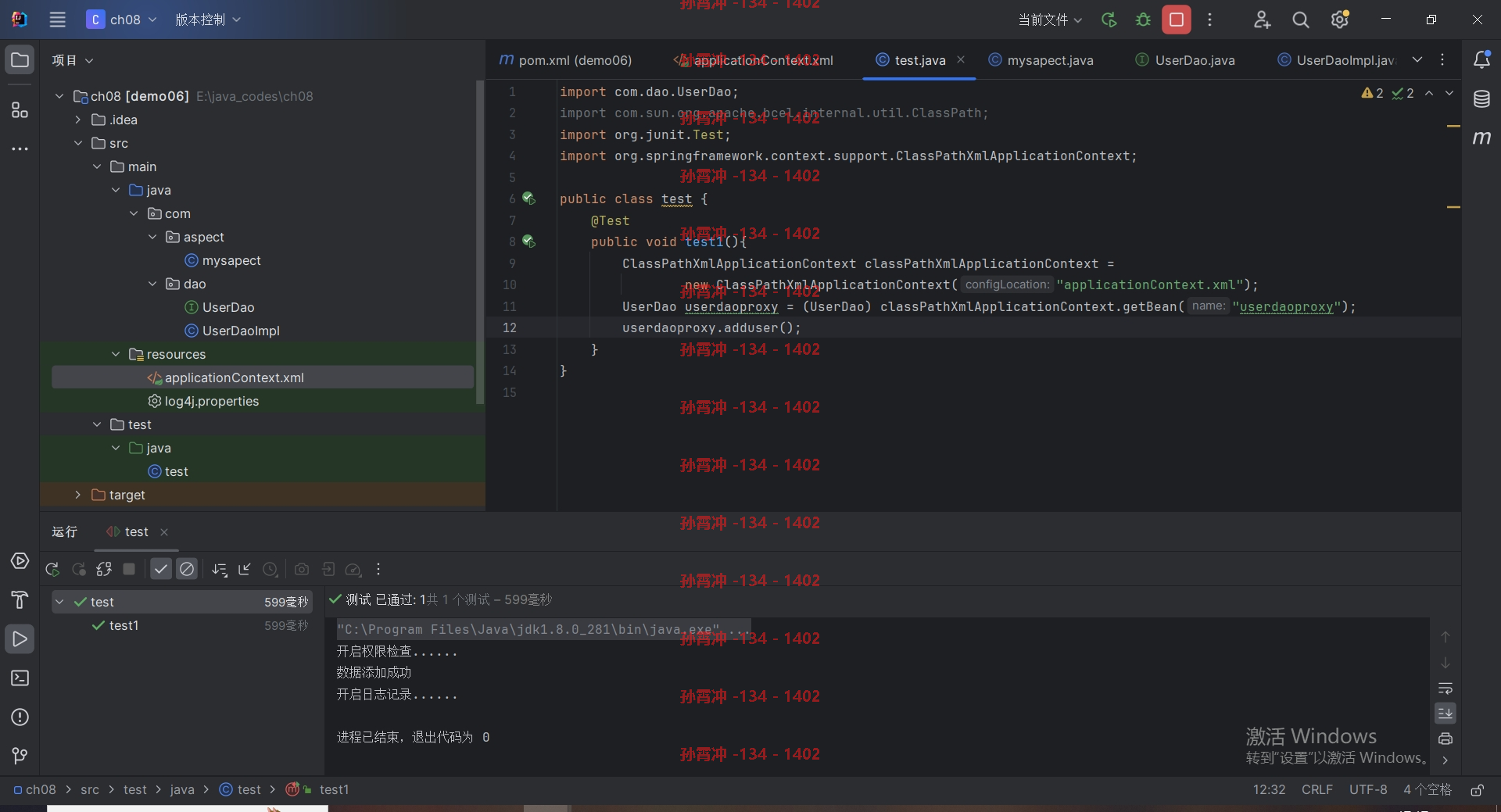This screenshot has height=812, width=1501.
Task: Click the sort tests alphabetically icon
Action: 220,570
